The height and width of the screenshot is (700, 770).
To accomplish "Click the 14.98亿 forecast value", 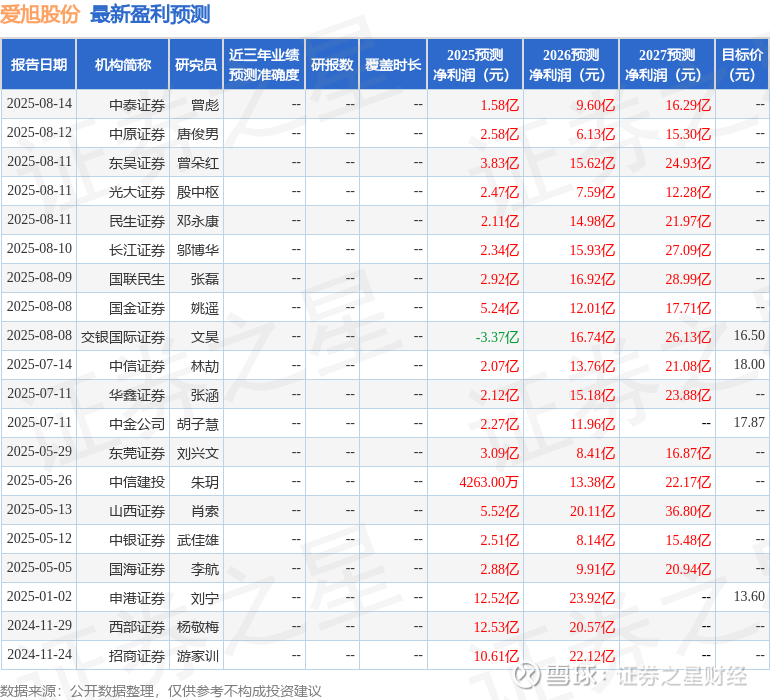I will (592, 221).
